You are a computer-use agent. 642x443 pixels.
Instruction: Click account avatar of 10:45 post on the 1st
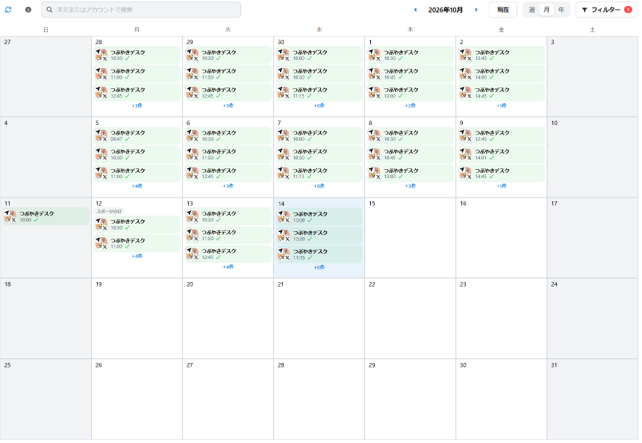[x=374, y=74]
